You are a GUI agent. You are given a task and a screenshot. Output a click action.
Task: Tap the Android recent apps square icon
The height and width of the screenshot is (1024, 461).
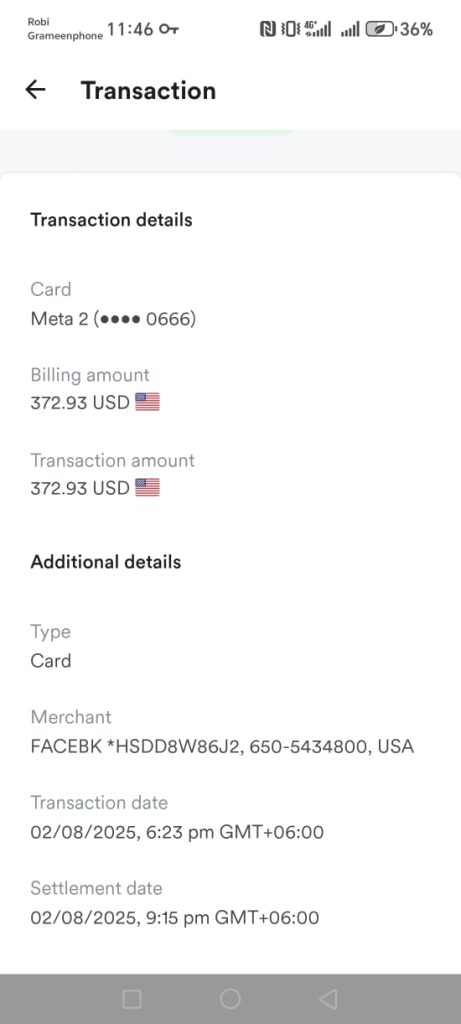coord(132,999)
